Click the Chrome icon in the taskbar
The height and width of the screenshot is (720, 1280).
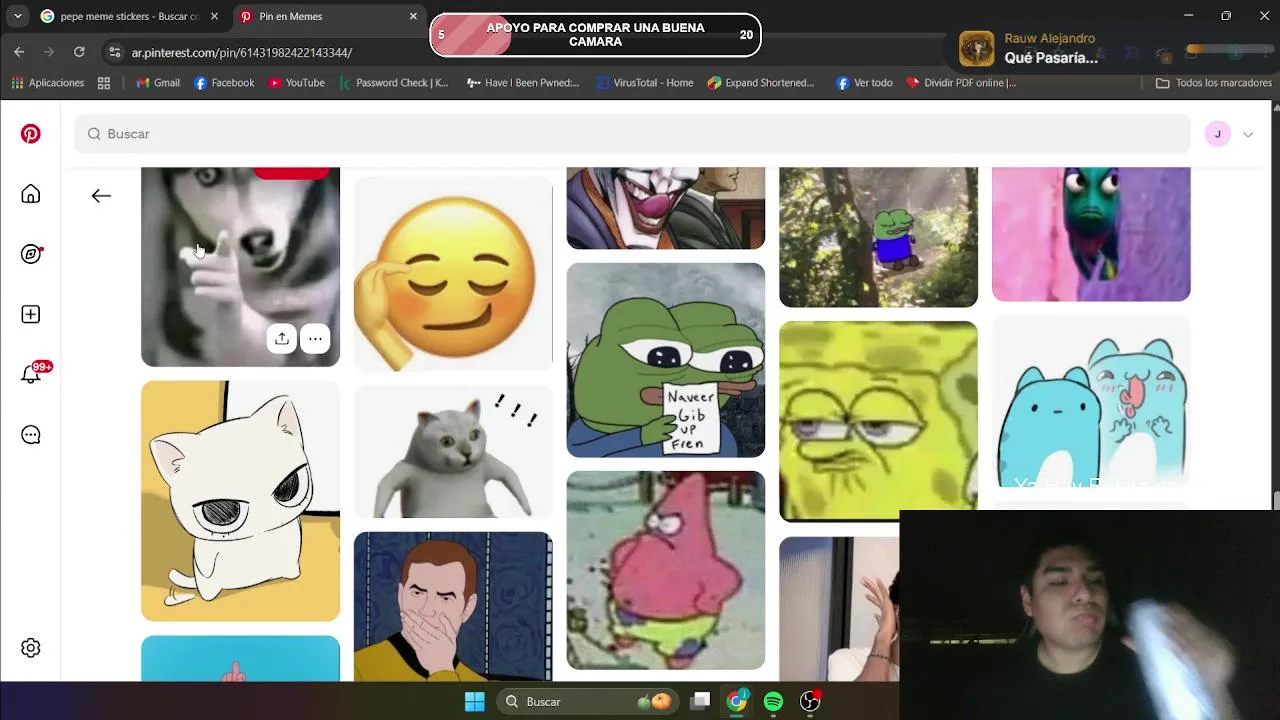click(x=737, y=702)
